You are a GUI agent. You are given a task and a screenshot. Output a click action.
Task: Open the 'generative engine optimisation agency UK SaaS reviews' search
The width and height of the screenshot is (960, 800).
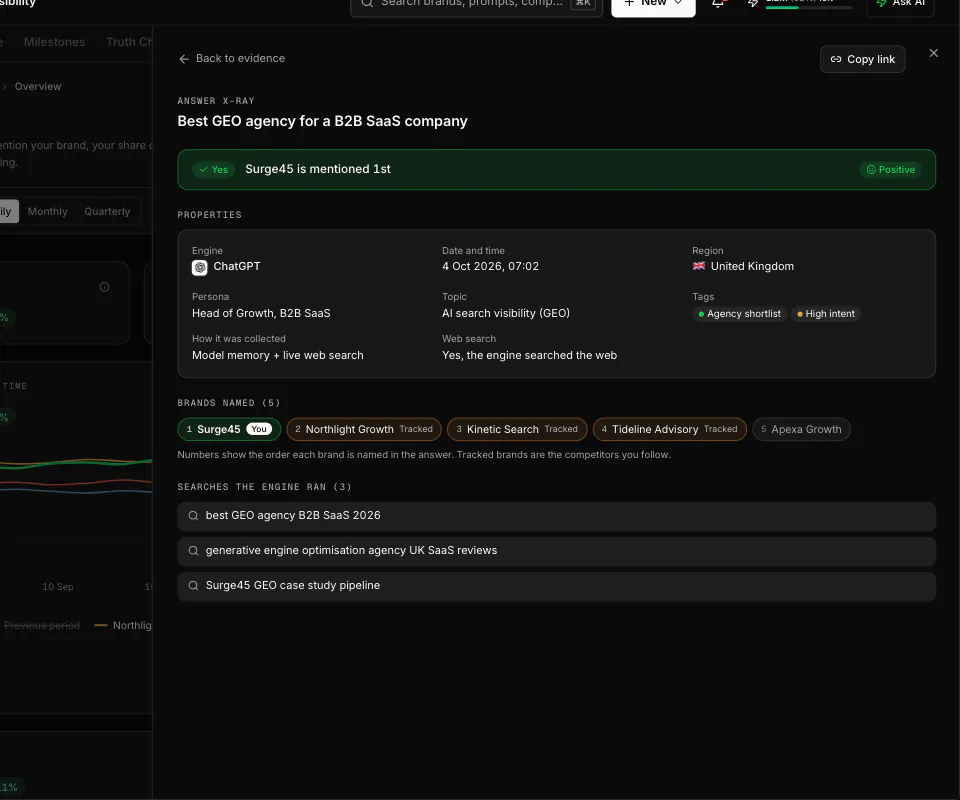click(557, 551)
